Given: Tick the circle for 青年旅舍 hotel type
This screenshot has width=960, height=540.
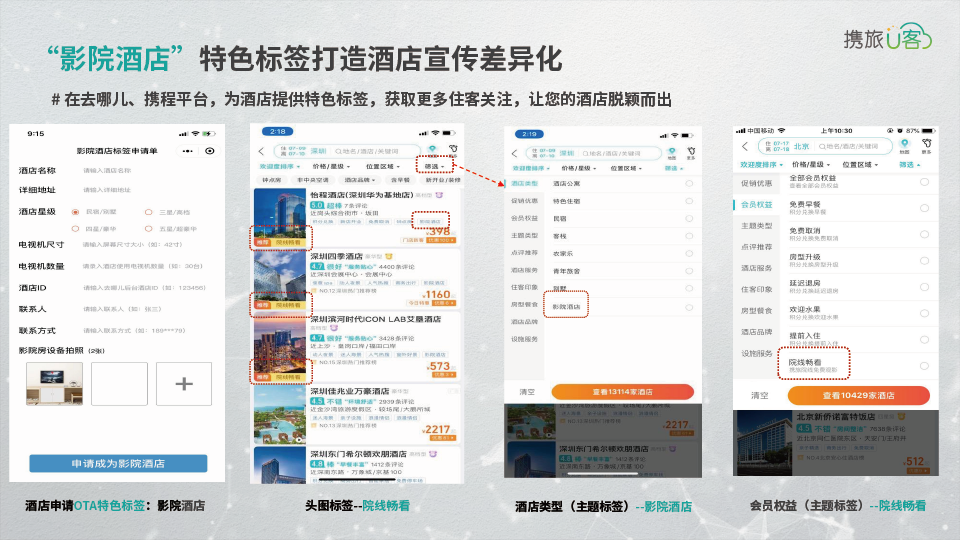Looking at the screenshot, I should (689, 271).
